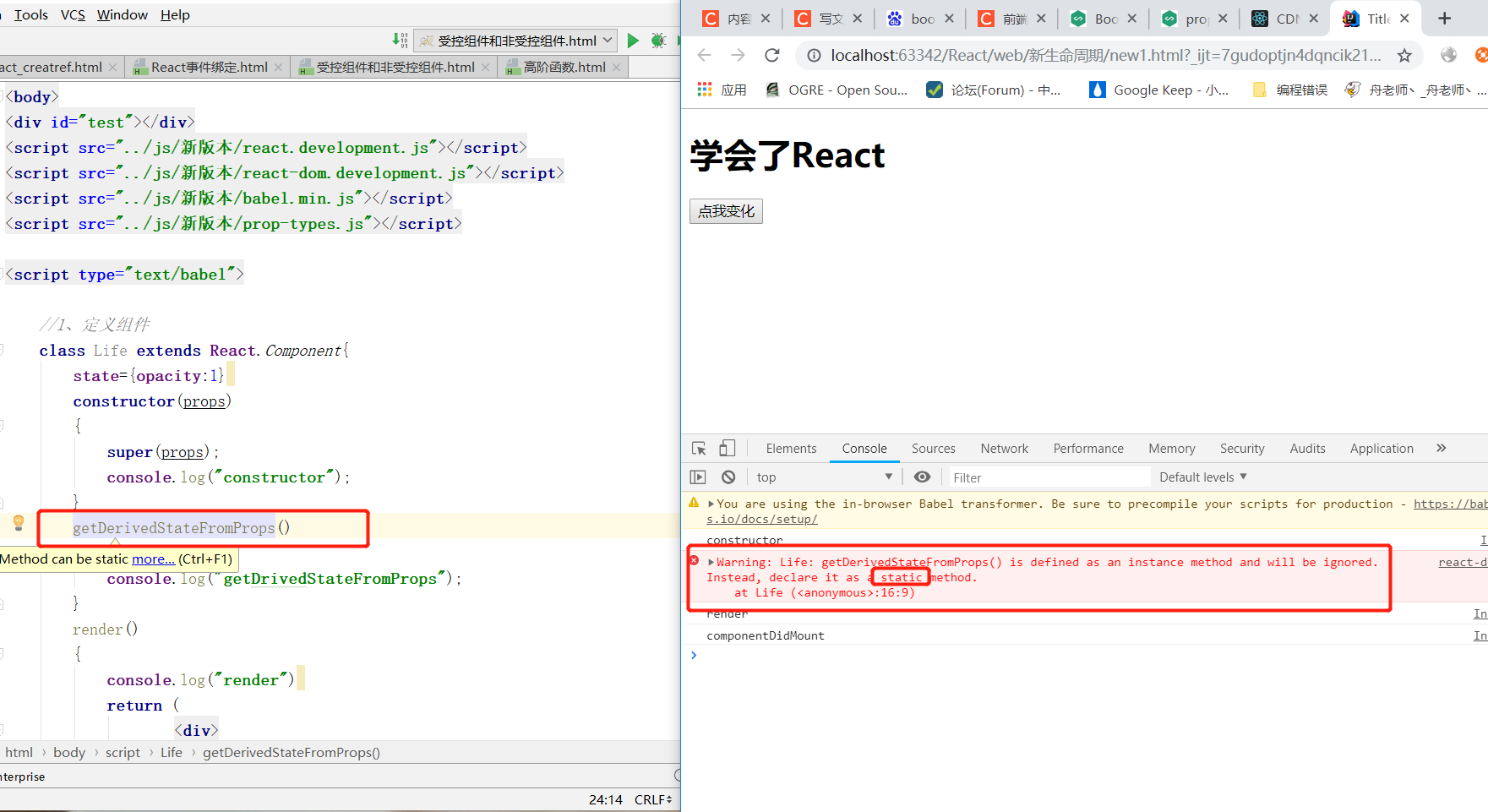Viewport: 1488px width, 812px height.
Task: Switch to DevTools Security tab
Action: 1242,449
